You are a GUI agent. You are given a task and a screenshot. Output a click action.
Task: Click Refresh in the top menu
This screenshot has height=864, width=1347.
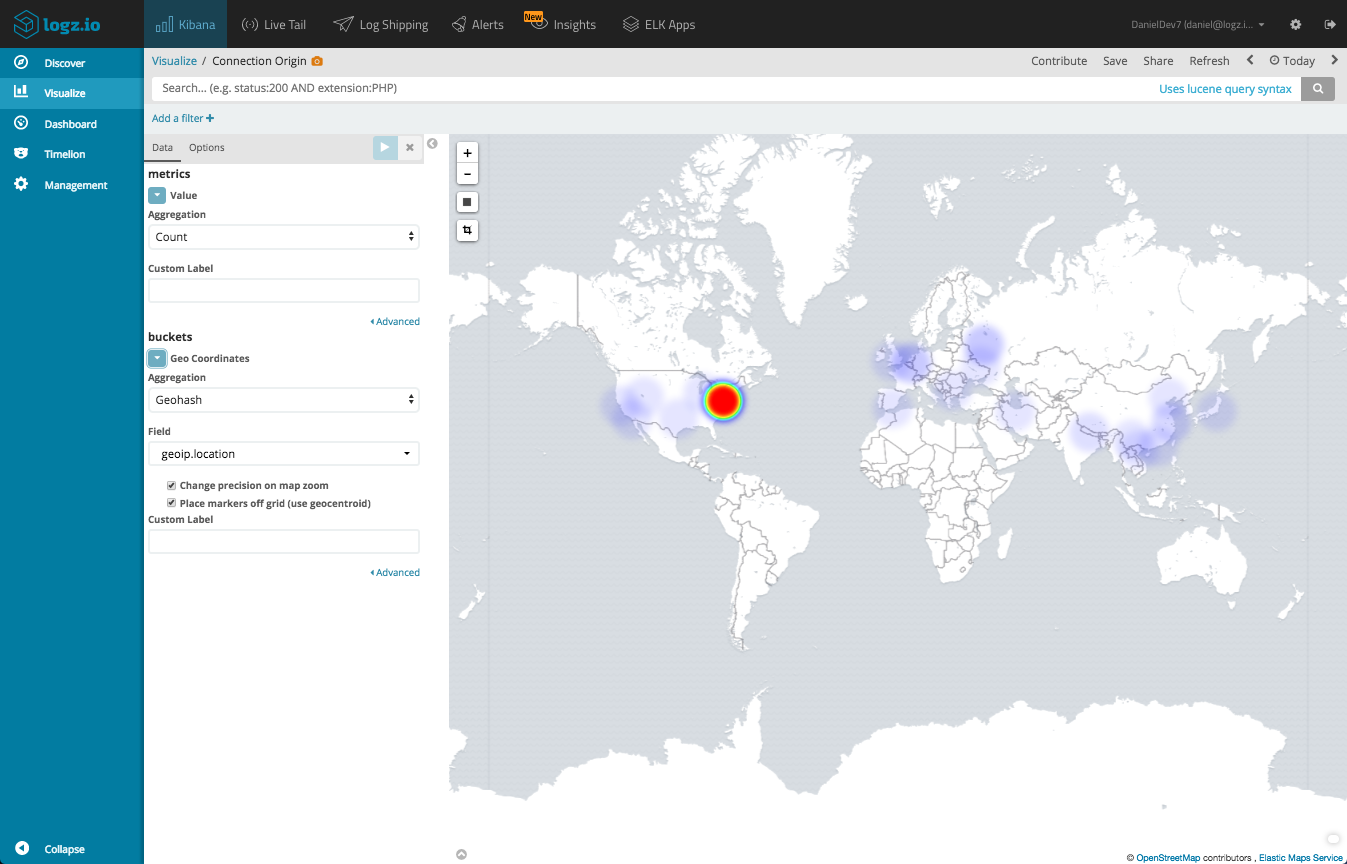[1209, 61]
